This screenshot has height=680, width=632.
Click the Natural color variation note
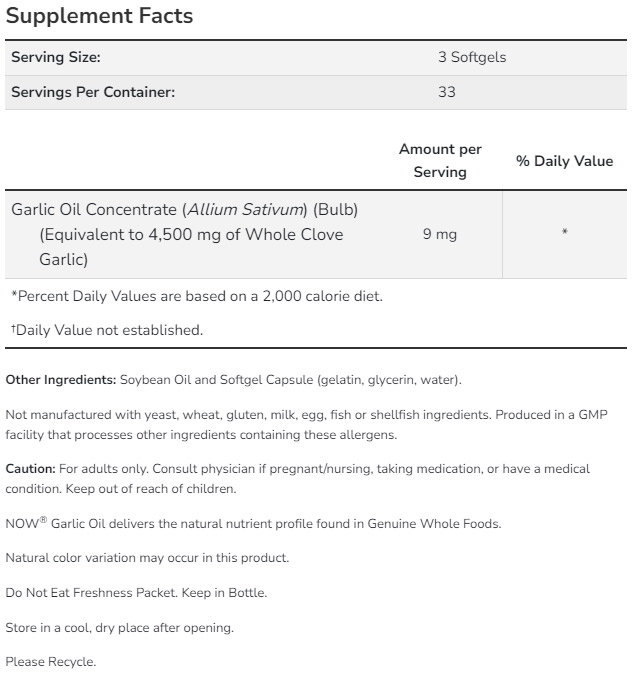pyautogui.click(x=147, y=558)
